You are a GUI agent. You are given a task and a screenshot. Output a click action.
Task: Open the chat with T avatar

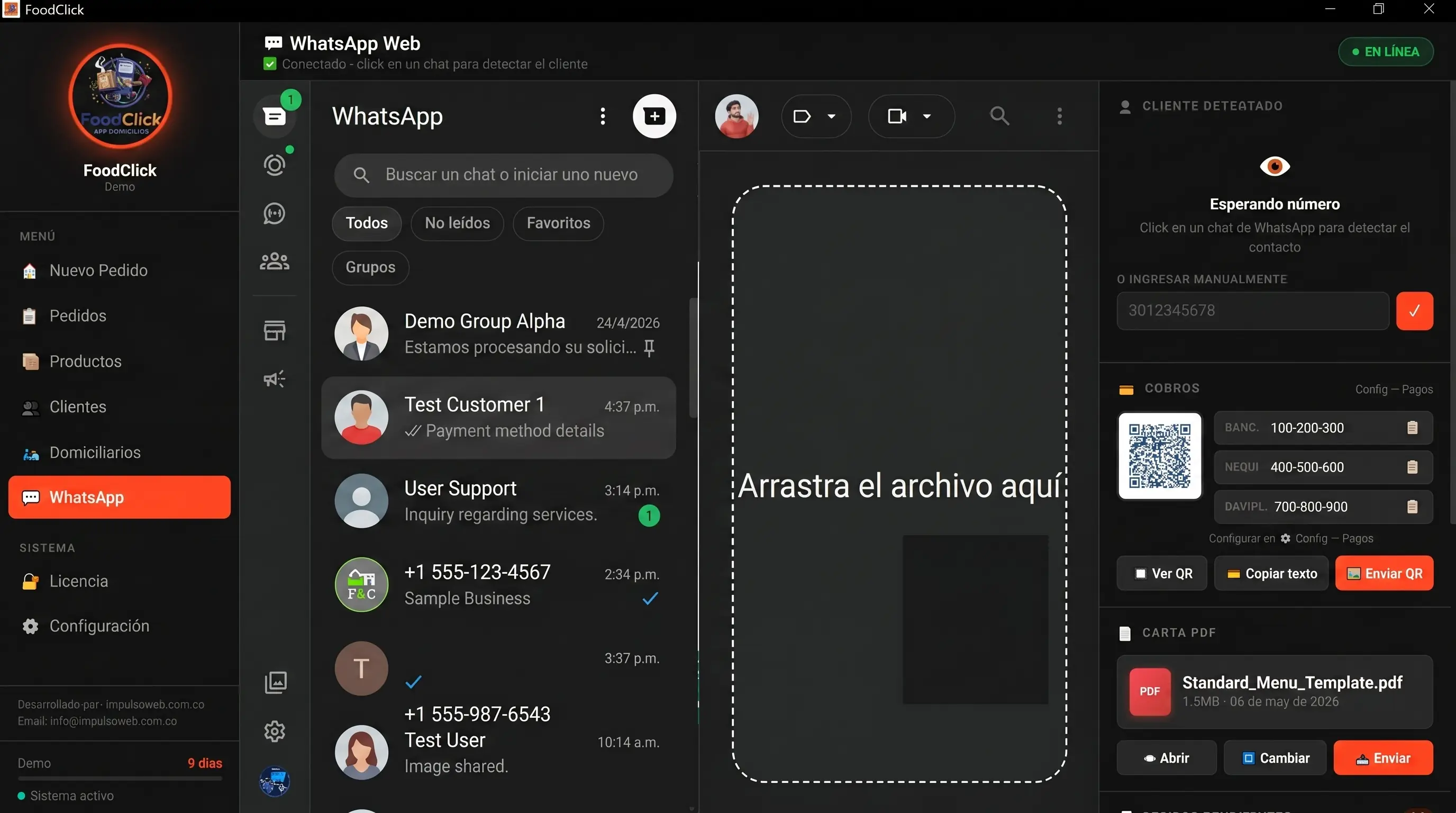pos(498,669)
